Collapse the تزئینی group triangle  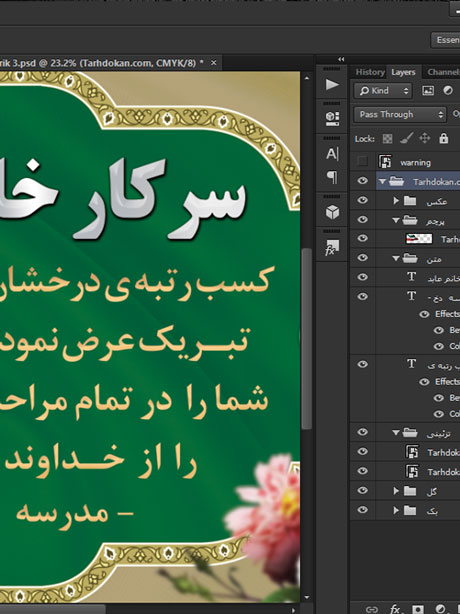396,433
